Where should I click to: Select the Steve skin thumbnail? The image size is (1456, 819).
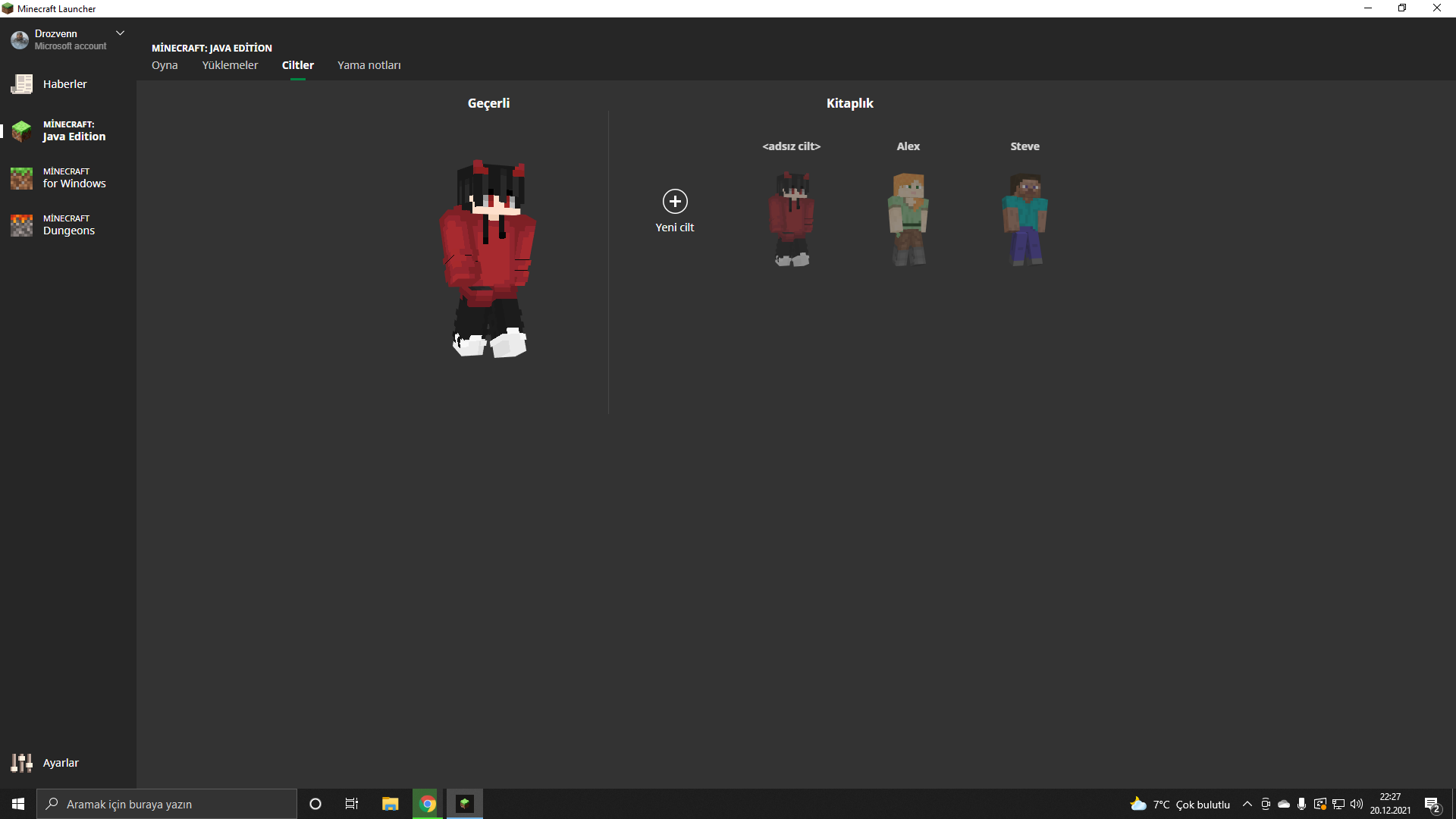[1025, 219]
